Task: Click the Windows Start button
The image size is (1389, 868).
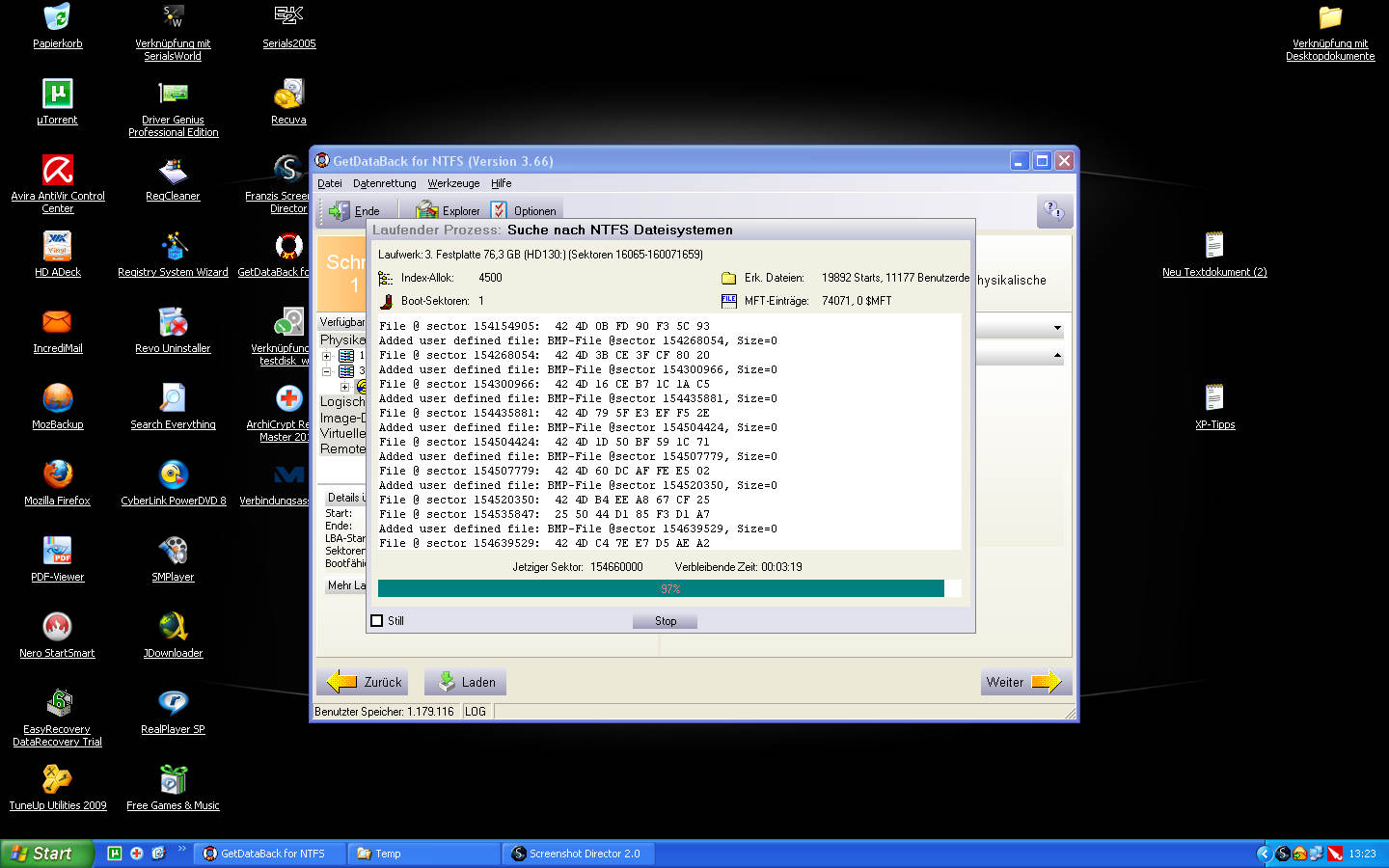Action: [46, 854]
